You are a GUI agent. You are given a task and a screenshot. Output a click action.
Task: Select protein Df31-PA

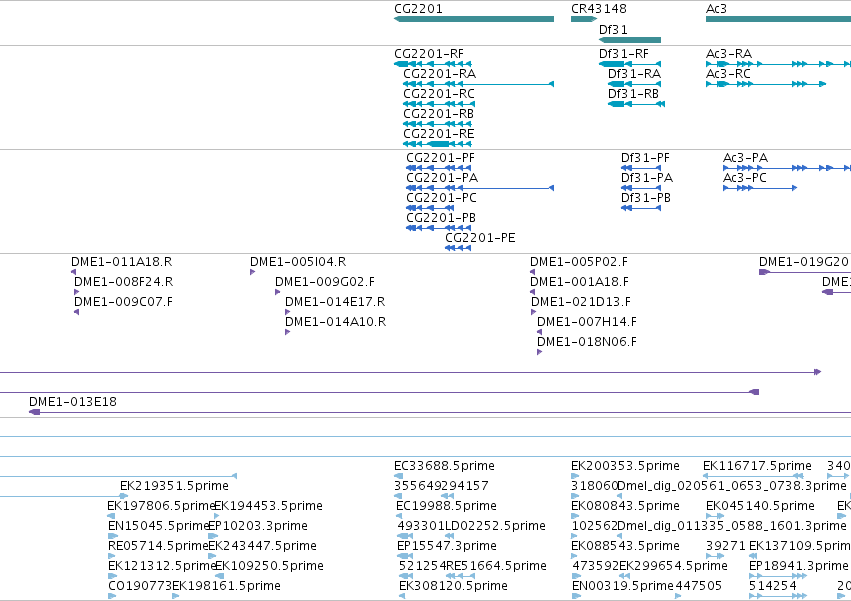[x=641, y=188]
